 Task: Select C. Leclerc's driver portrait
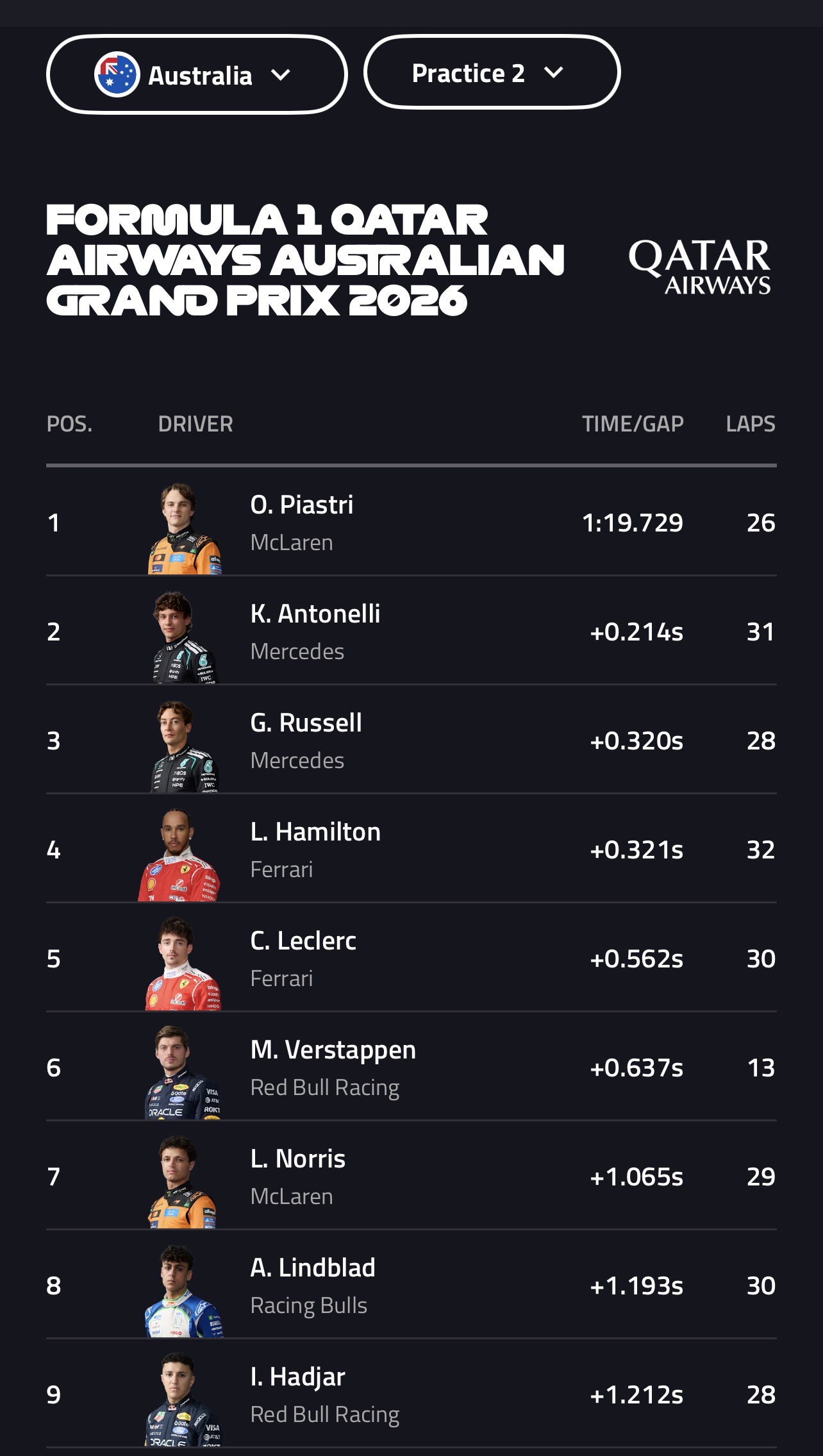coord(183,965)
